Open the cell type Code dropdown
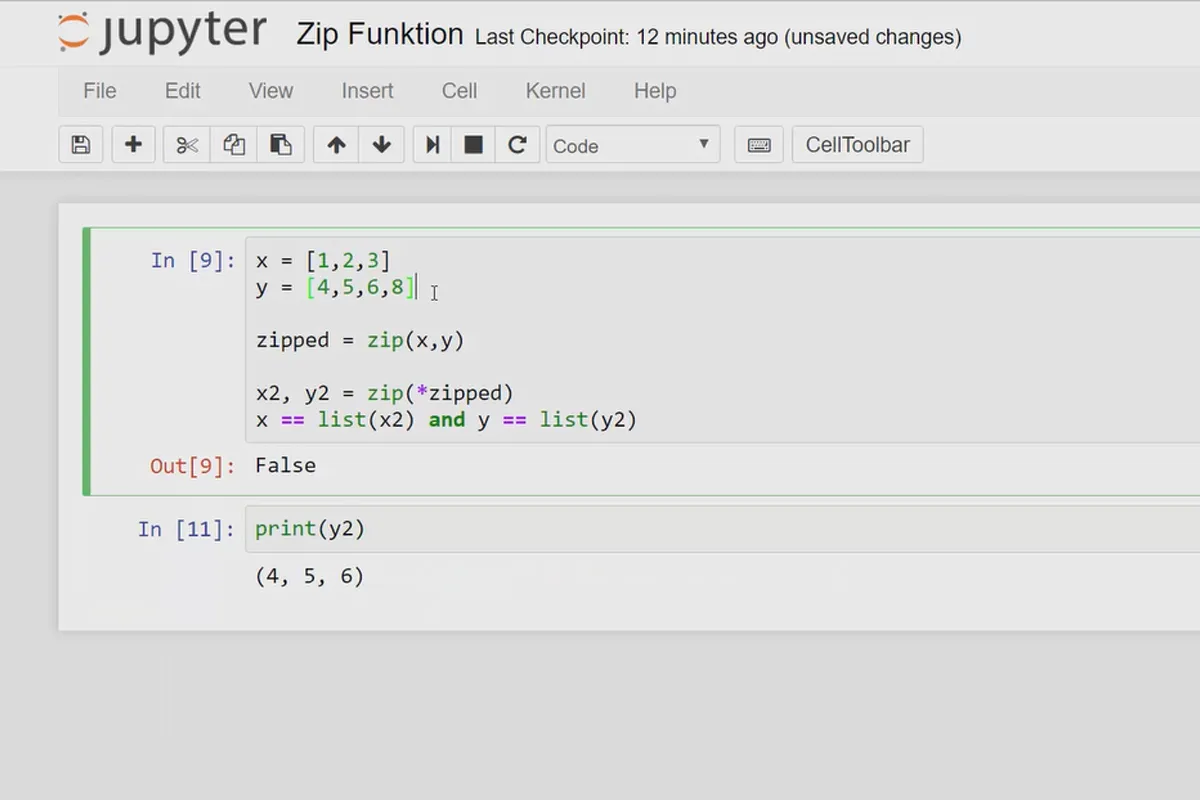This screenshot has height=800, width=1200. click(632, 145)
